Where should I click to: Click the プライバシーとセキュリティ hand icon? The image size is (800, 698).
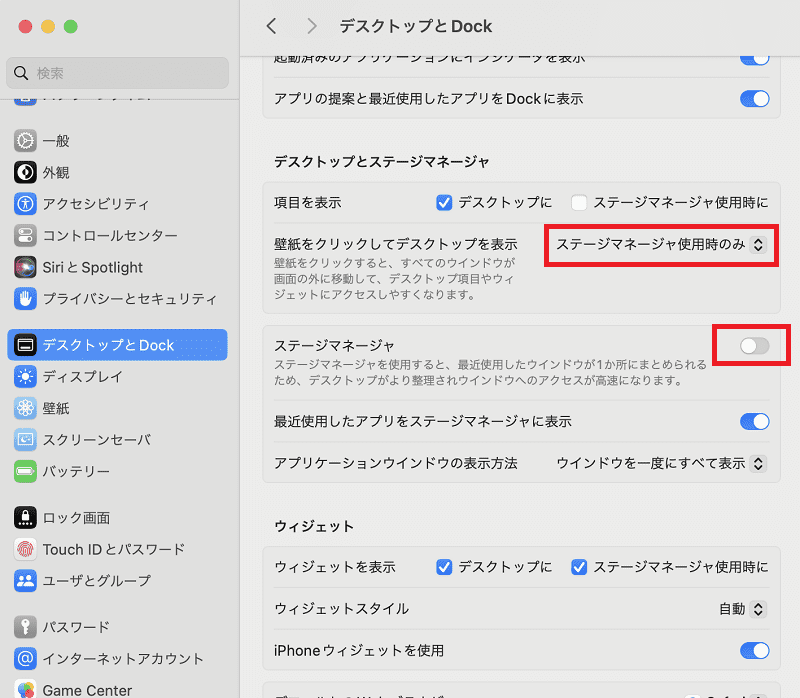pos(25,299)
